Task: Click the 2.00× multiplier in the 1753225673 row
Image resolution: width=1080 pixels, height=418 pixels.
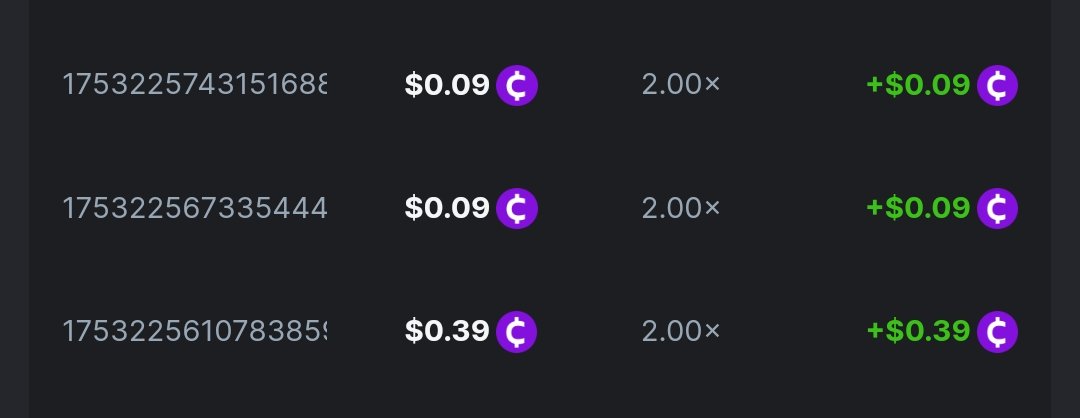Action: click(680, 208)
